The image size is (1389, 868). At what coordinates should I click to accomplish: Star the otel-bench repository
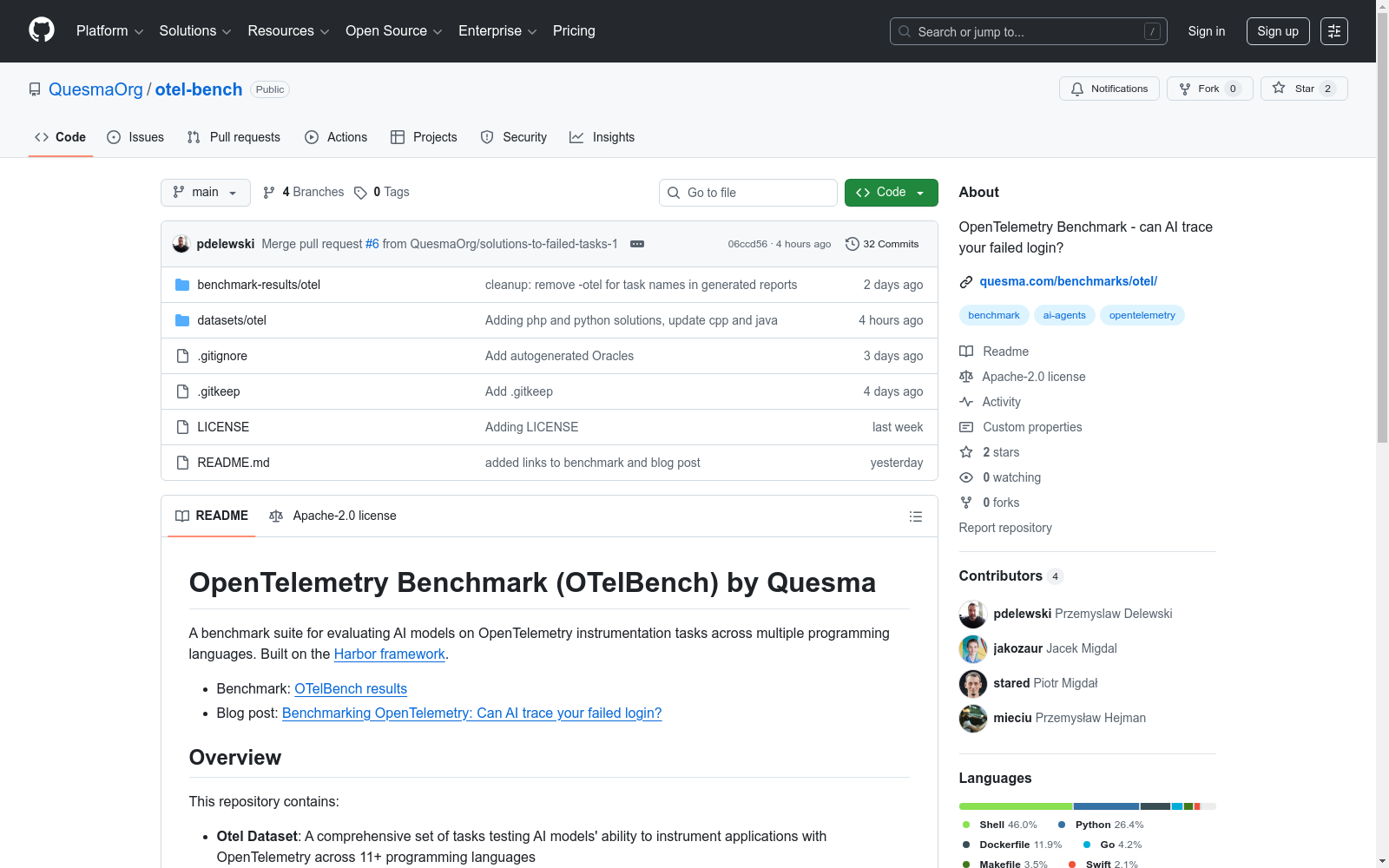point(1304,89)
